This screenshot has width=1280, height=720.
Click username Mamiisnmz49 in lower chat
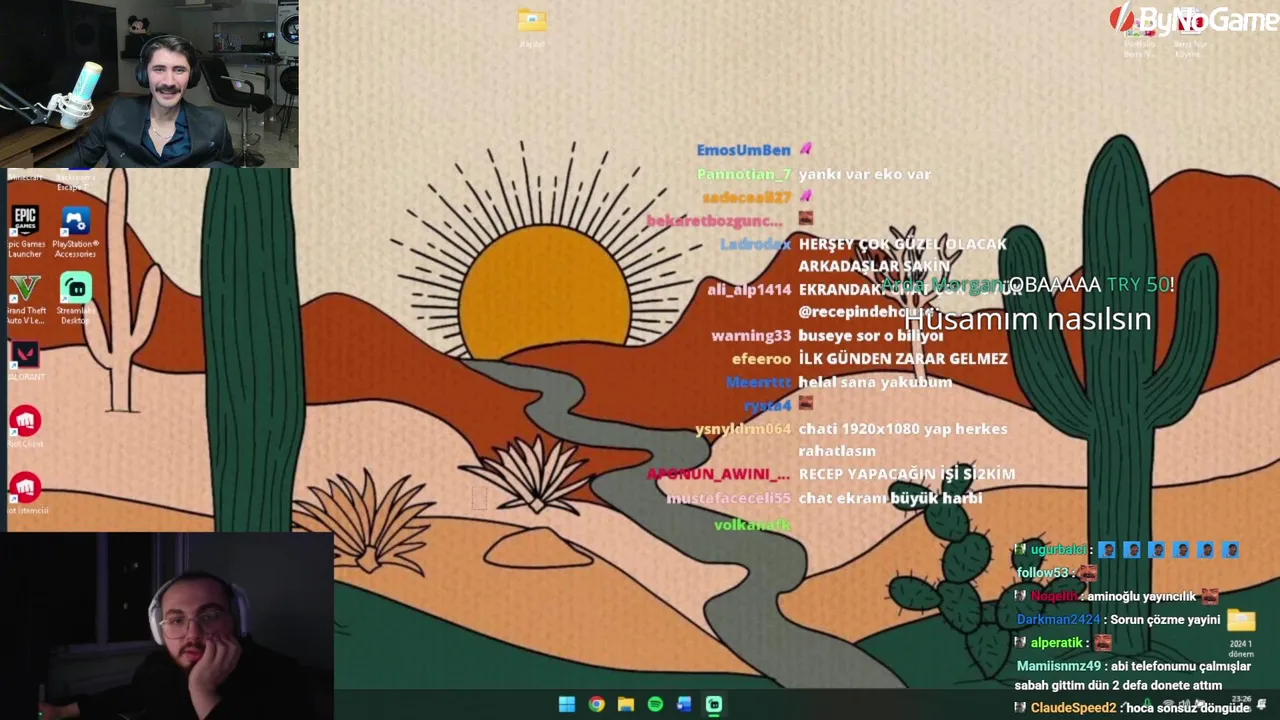tap(1058, 666)
